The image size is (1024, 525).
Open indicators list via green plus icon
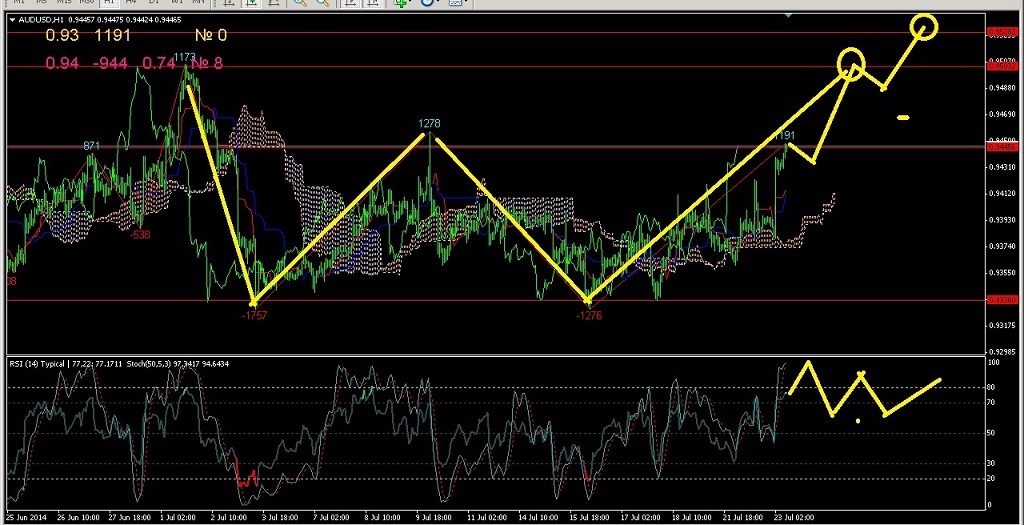click(402, 3)
